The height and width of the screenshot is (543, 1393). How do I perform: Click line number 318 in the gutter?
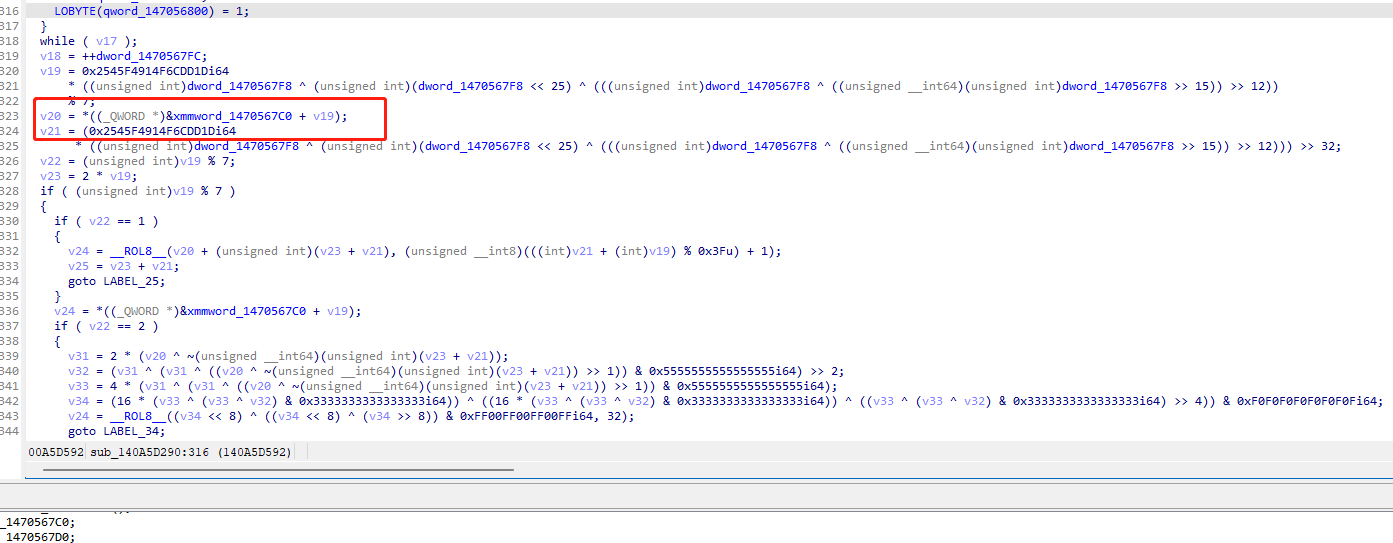(x=10, y=41)
